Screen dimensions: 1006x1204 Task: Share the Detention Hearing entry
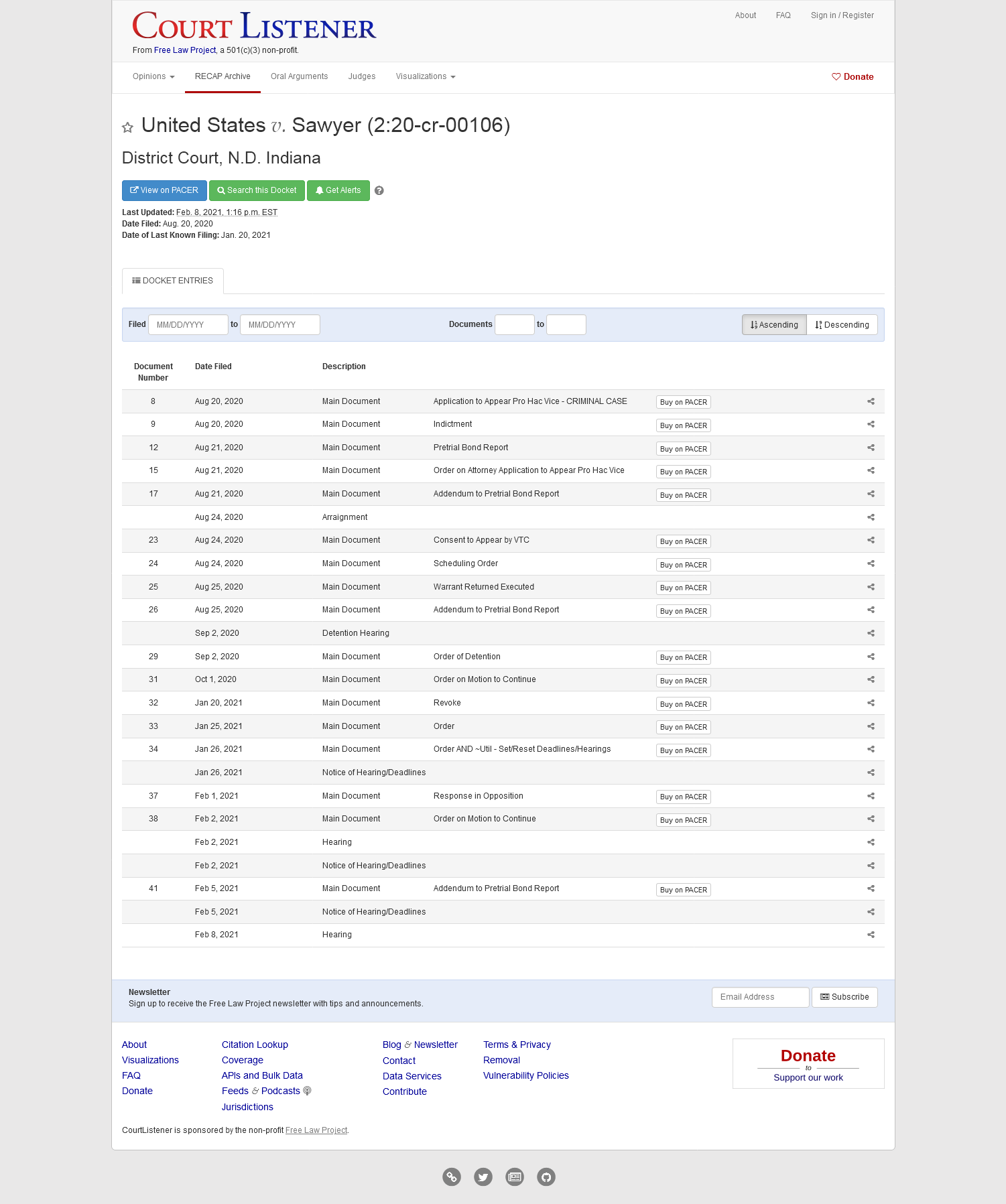871,633
